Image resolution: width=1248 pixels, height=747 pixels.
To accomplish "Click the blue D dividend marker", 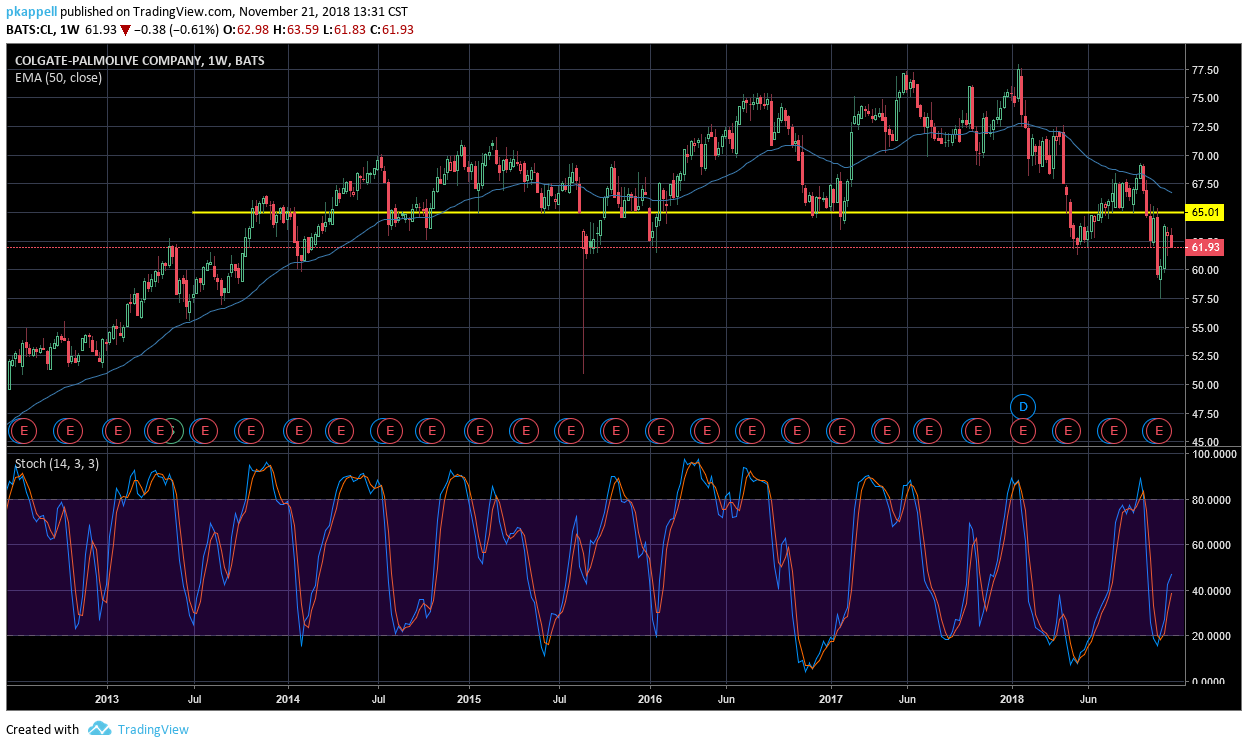I will click(x=1023, y=407).
